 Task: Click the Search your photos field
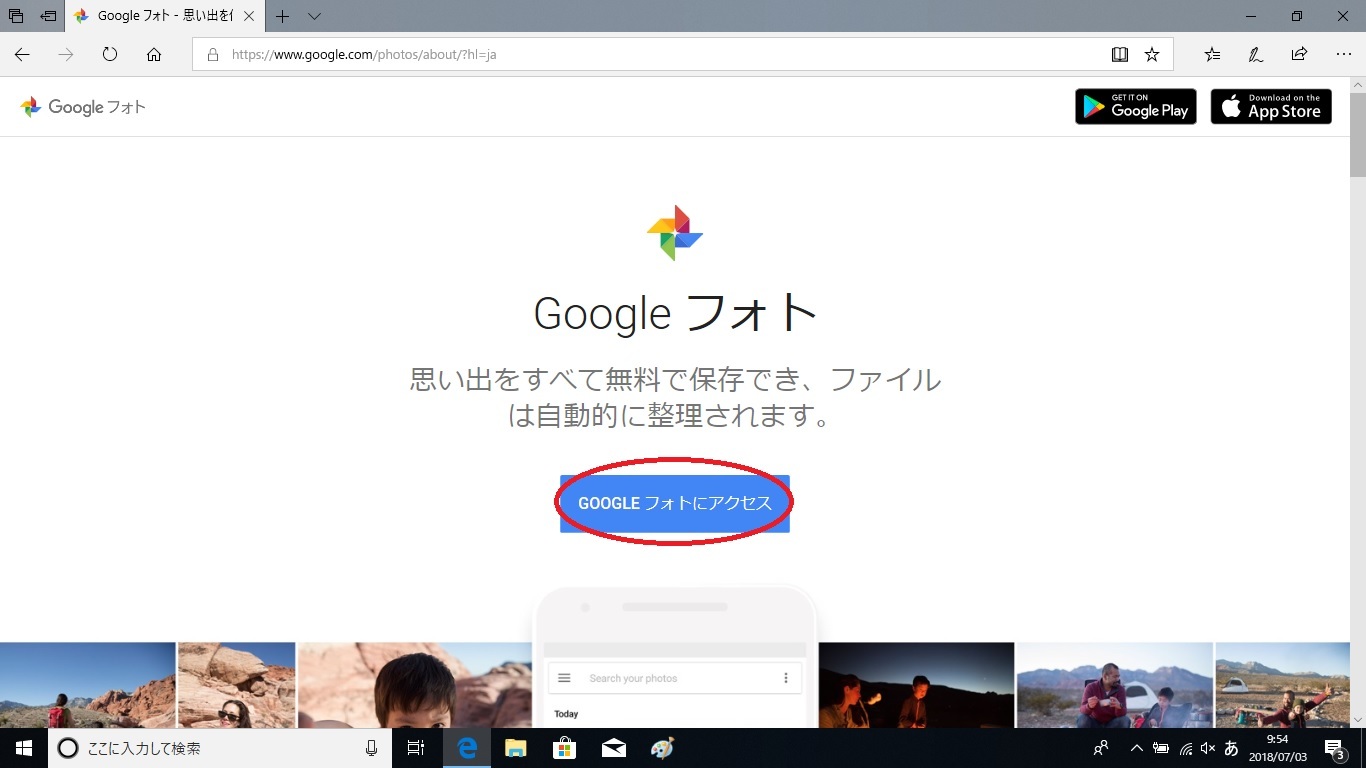click(x=677, y=678)
